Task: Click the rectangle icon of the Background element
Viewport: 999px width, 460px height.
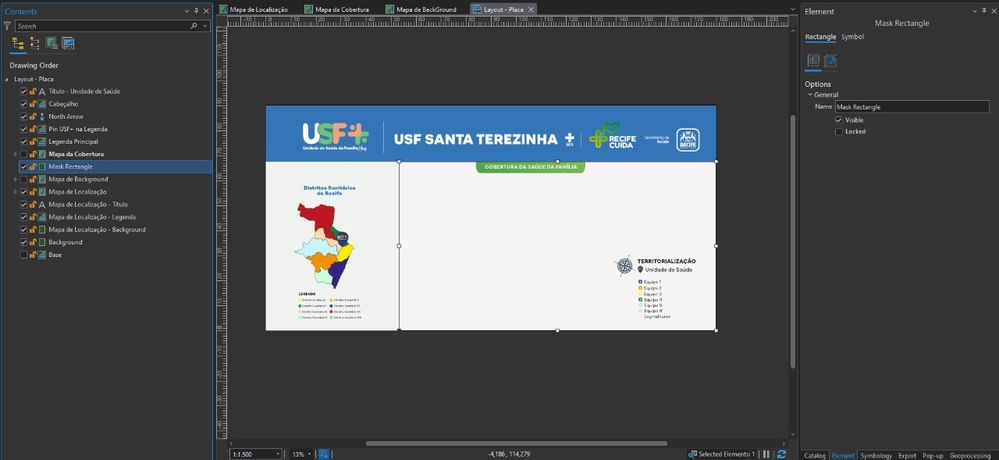Action: (42, 242)
